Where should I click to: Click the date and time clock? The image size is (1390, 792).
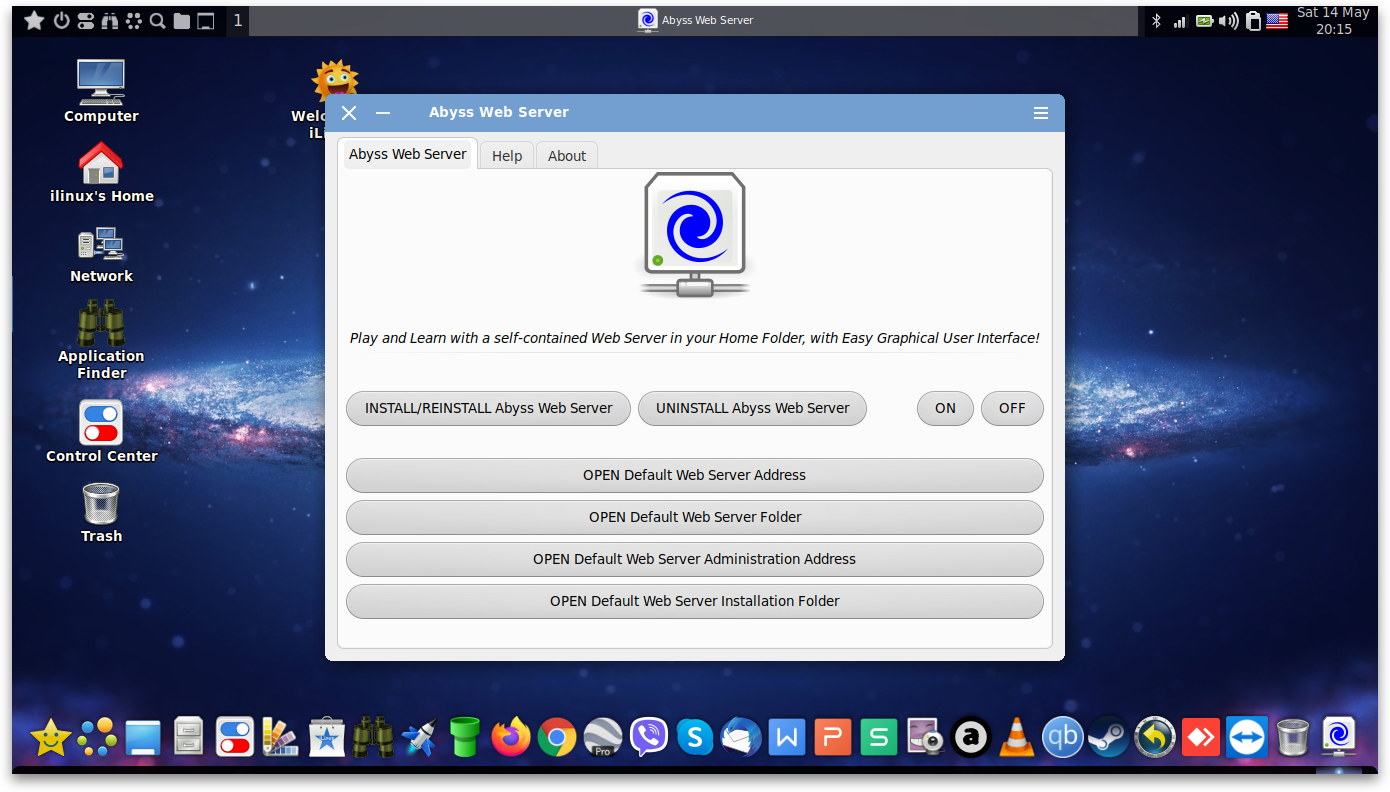tap(1333, 21)
